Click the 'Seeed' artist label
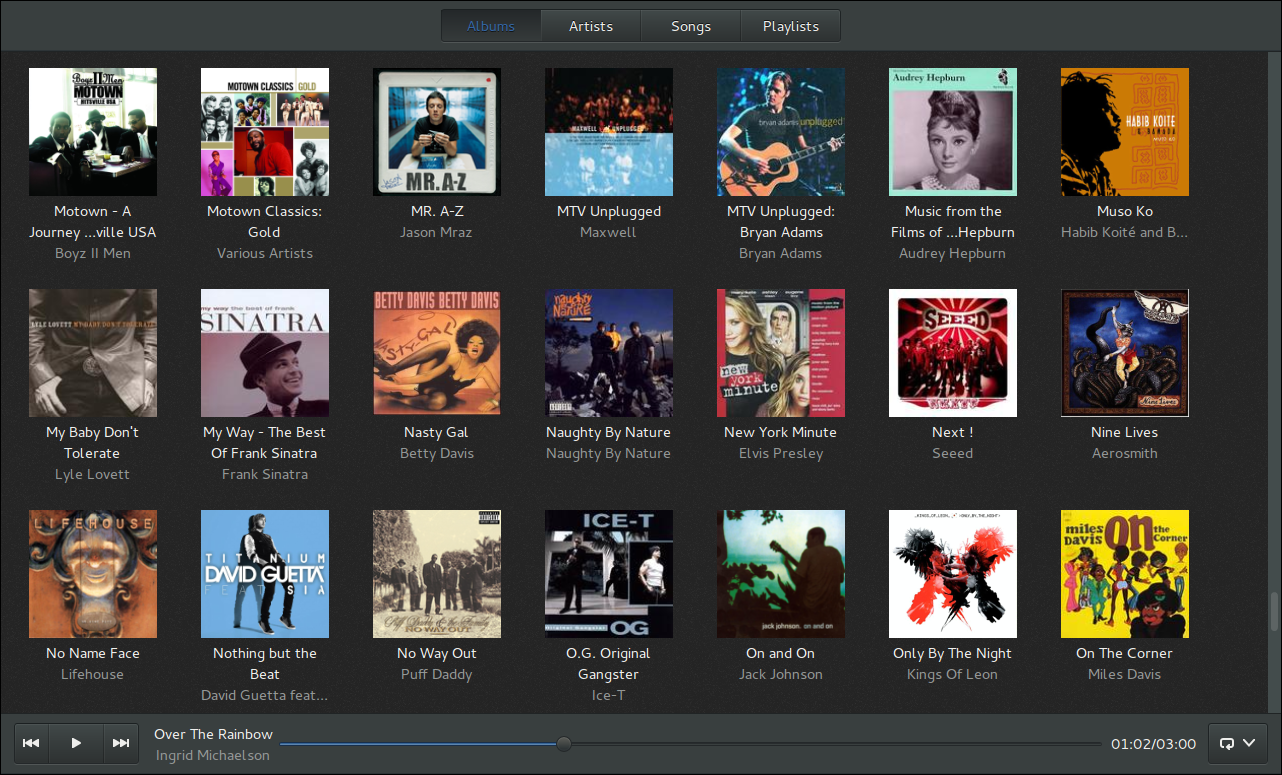This screenshot has height=775, width=1282. click(953, 453)
